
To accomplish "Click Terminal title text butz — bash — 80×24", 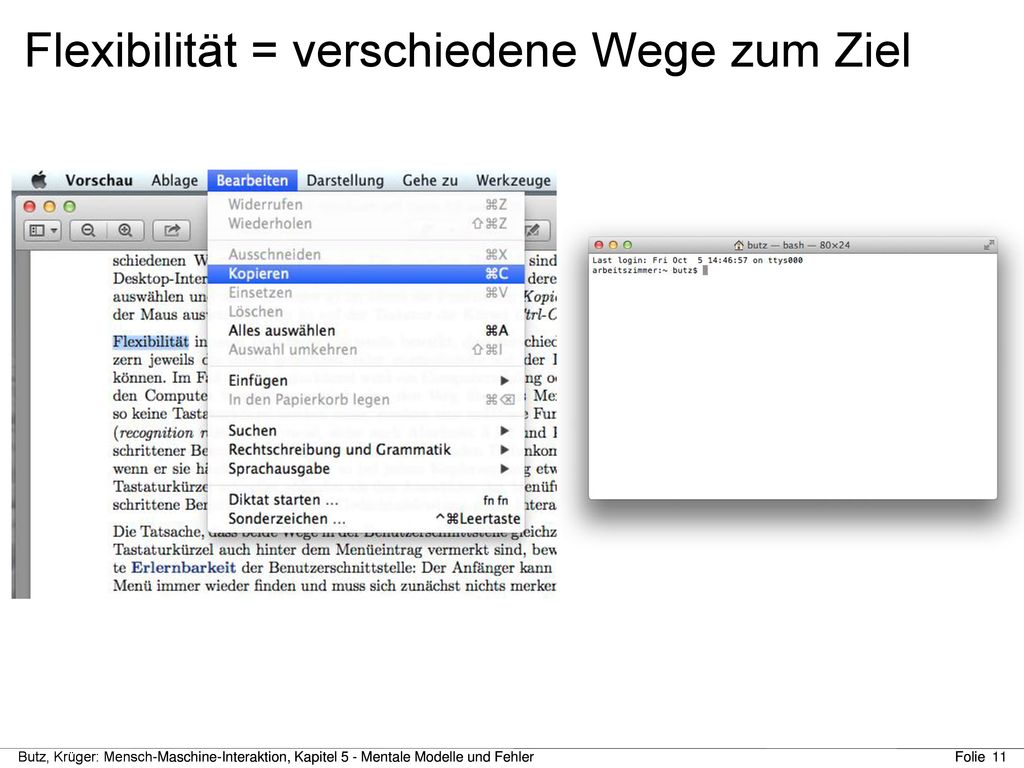I will [798, 245].
